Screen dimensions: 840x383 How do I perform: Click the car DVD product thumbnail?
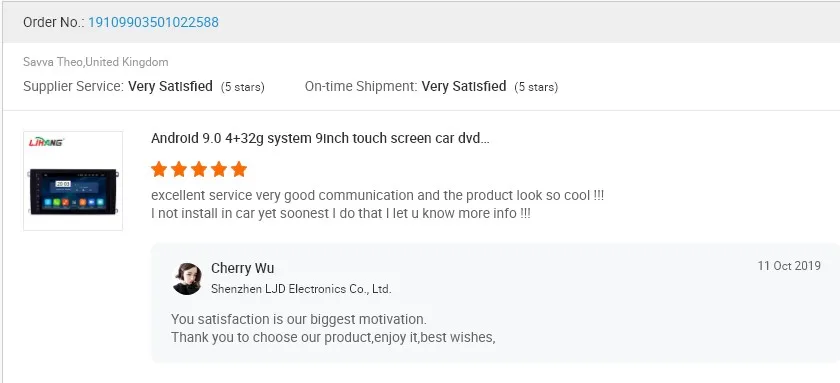tap(73, 181)
